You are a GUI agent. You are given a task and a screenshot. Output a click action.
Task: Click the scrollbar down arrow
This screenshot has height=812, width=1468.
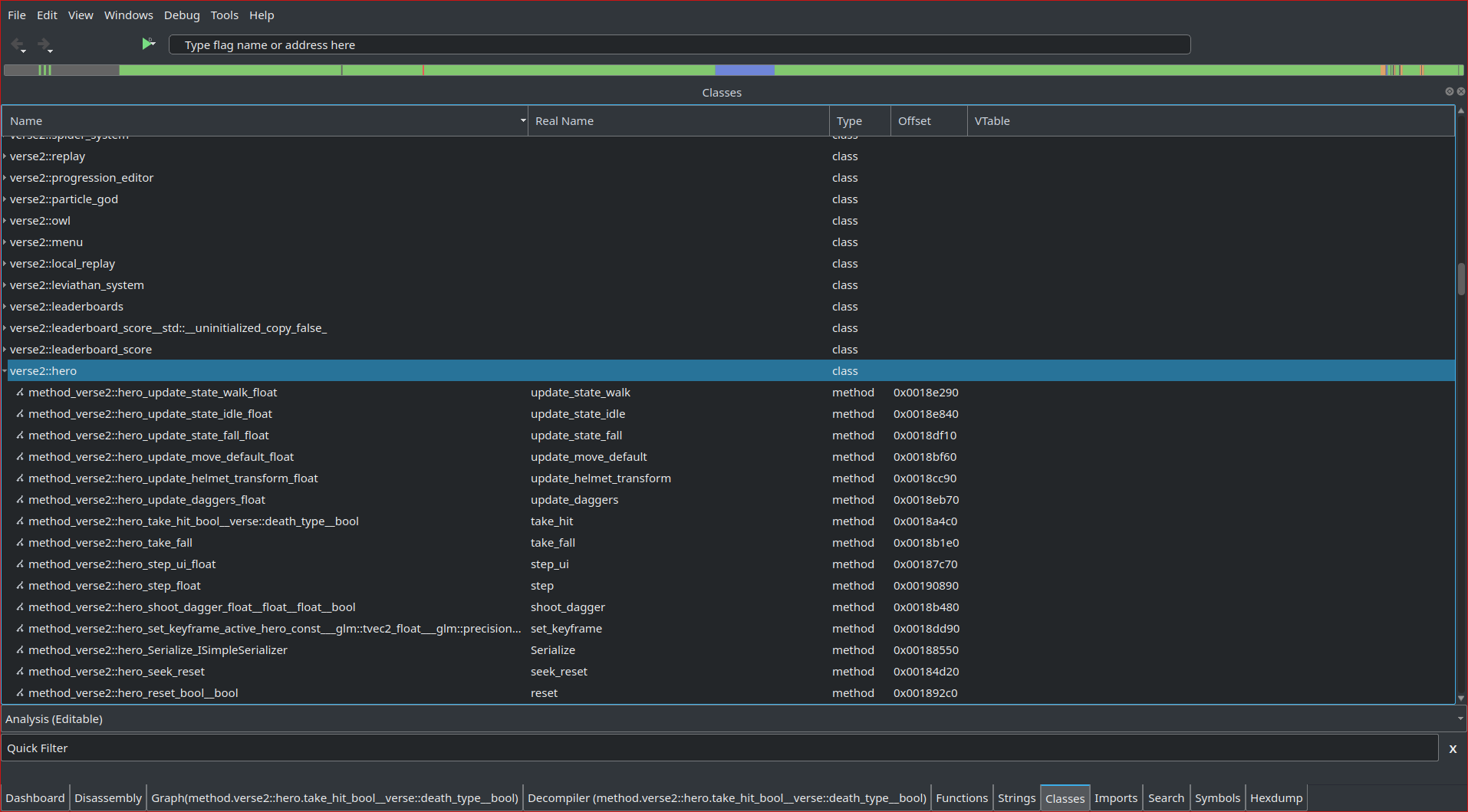(x=1461, y=698)
